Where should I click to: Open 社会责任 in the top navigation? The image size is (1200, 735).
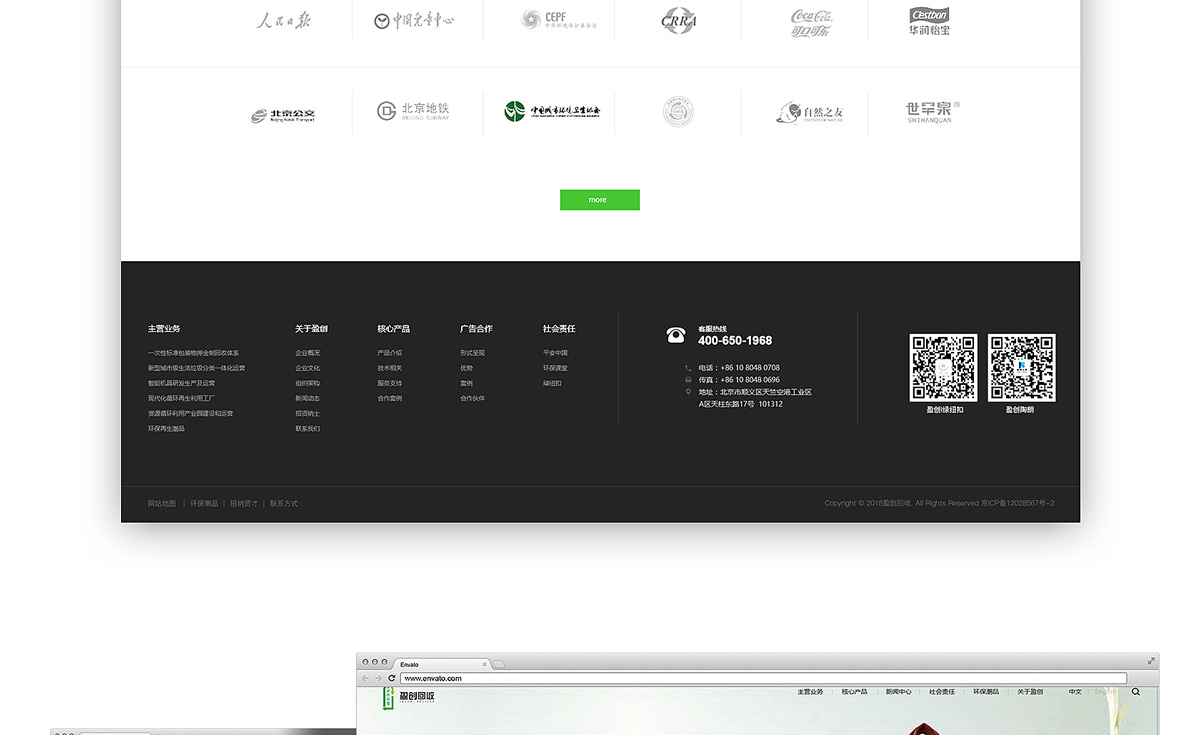[x=942, y=692]
